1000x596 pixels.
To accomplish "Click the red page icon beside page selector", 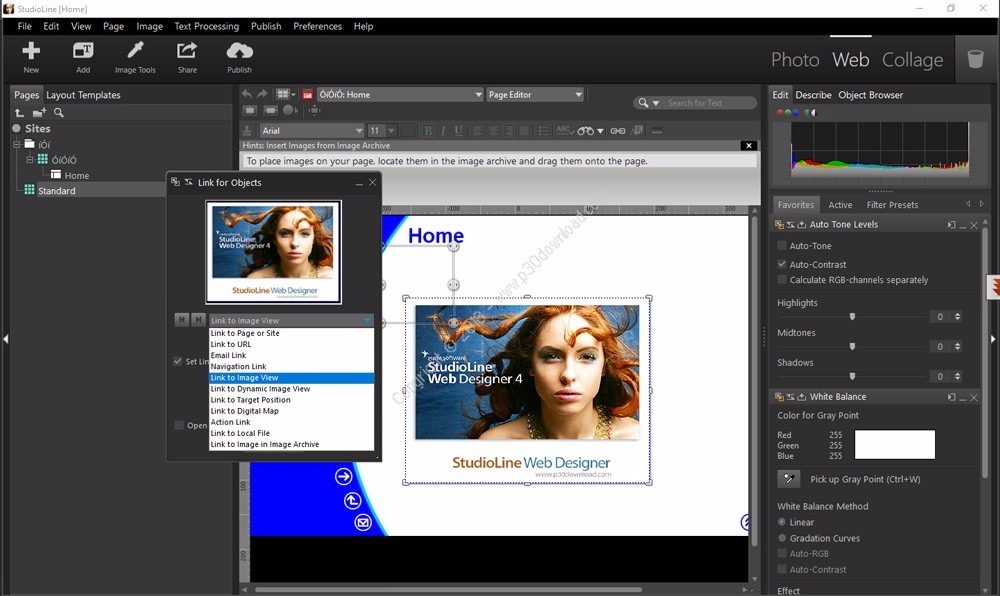I will pyautogui.click(x=307, y=95).
